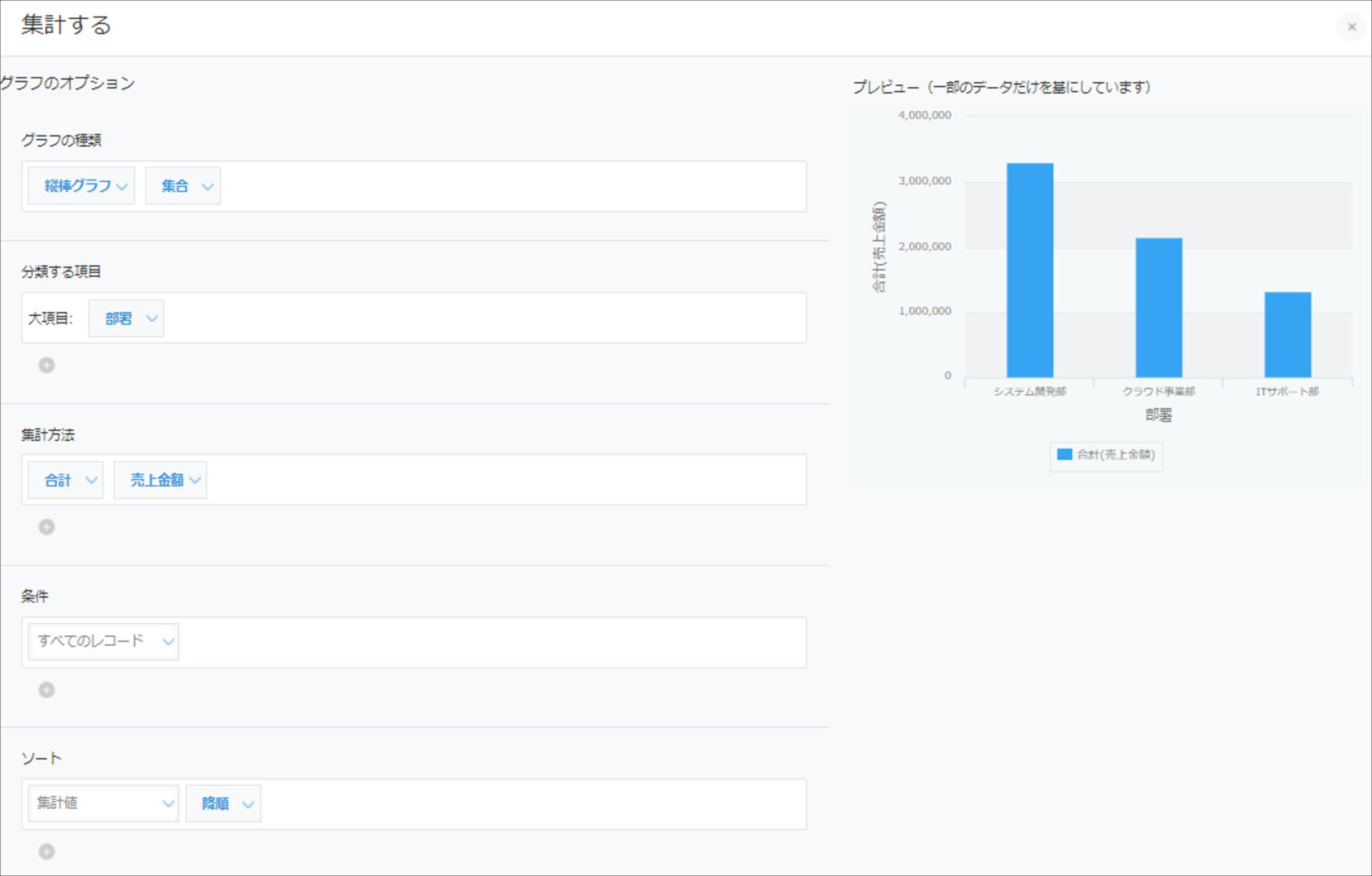This screenshot has width=1372, height=876.
Task: Click the システム開発部 axis label
Action: click(1030, 392)
